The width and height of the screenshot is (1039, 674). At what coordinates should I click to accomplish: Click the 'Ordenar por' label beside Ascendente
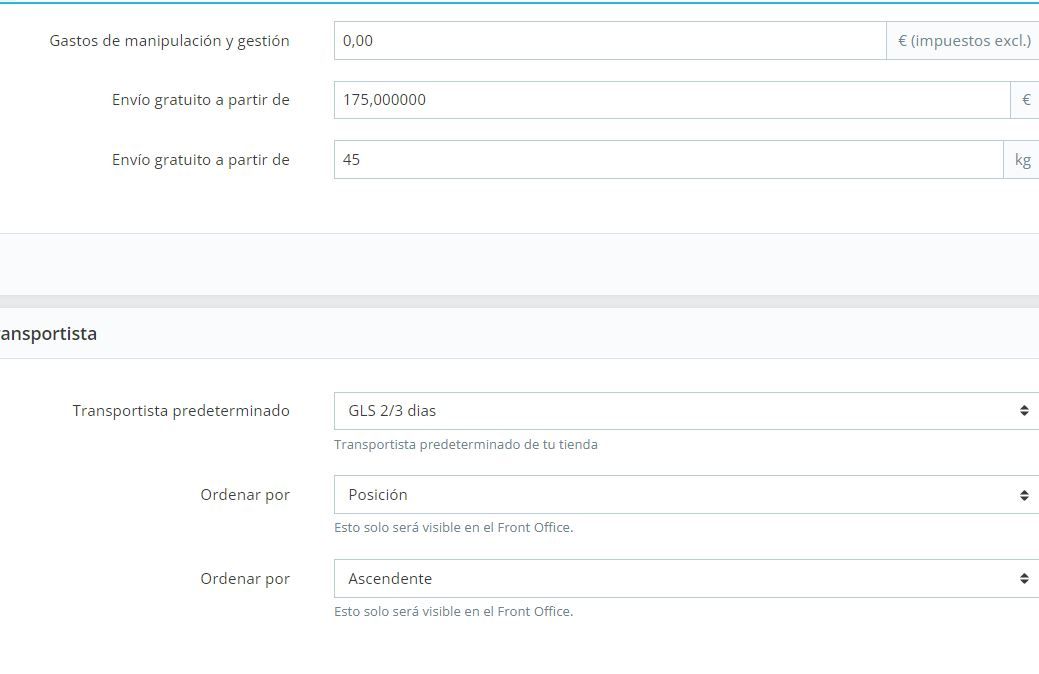click(x=245, y=579)
